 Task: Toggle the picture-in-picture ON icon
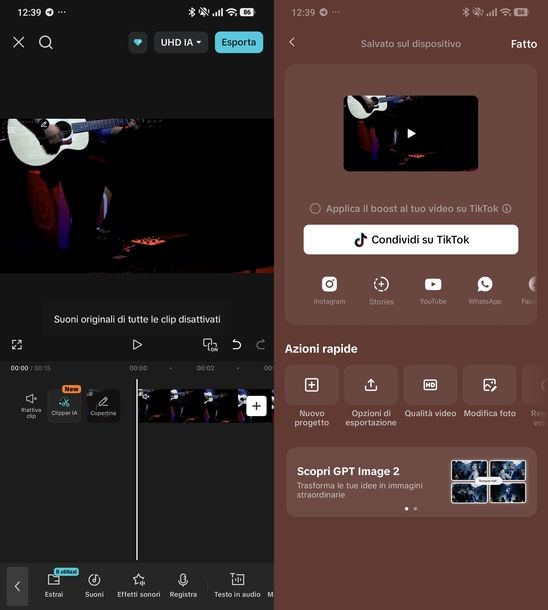210,345
